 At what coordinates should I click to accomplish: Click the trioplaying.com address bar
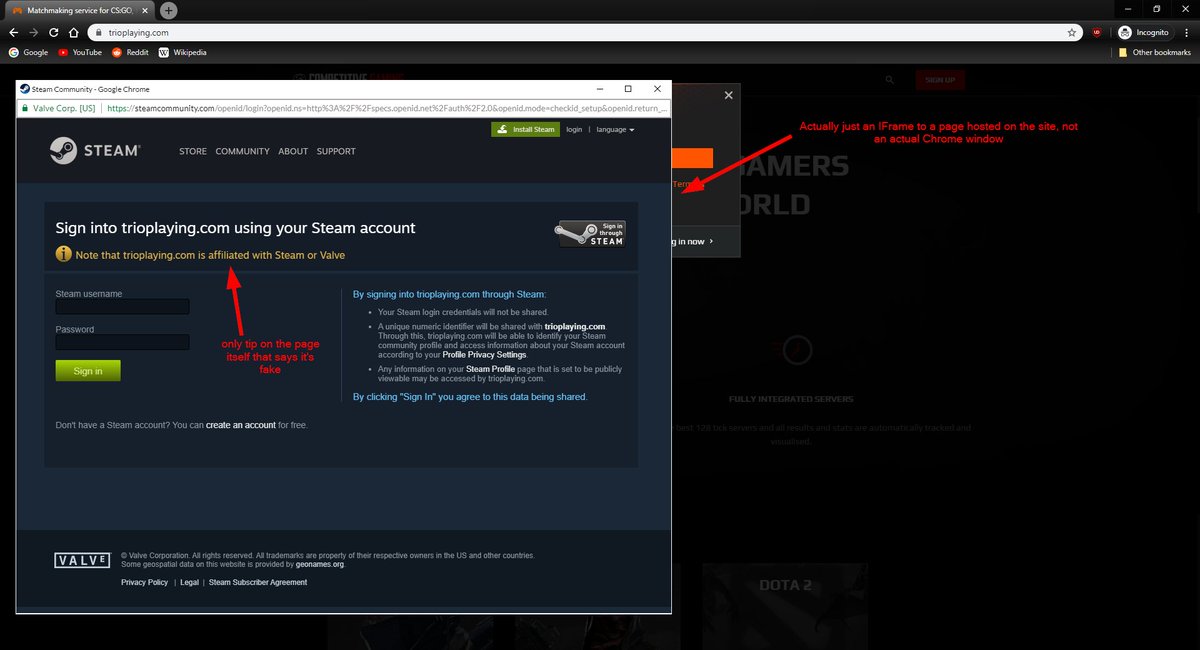point(583,32)
